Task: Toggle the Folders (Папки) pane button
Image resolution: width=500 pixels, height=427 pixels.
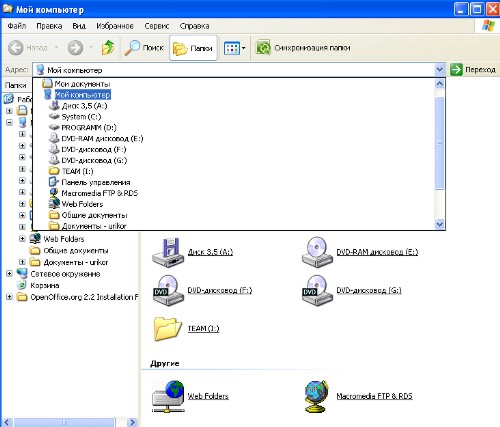Action: [x=193, y=48]
